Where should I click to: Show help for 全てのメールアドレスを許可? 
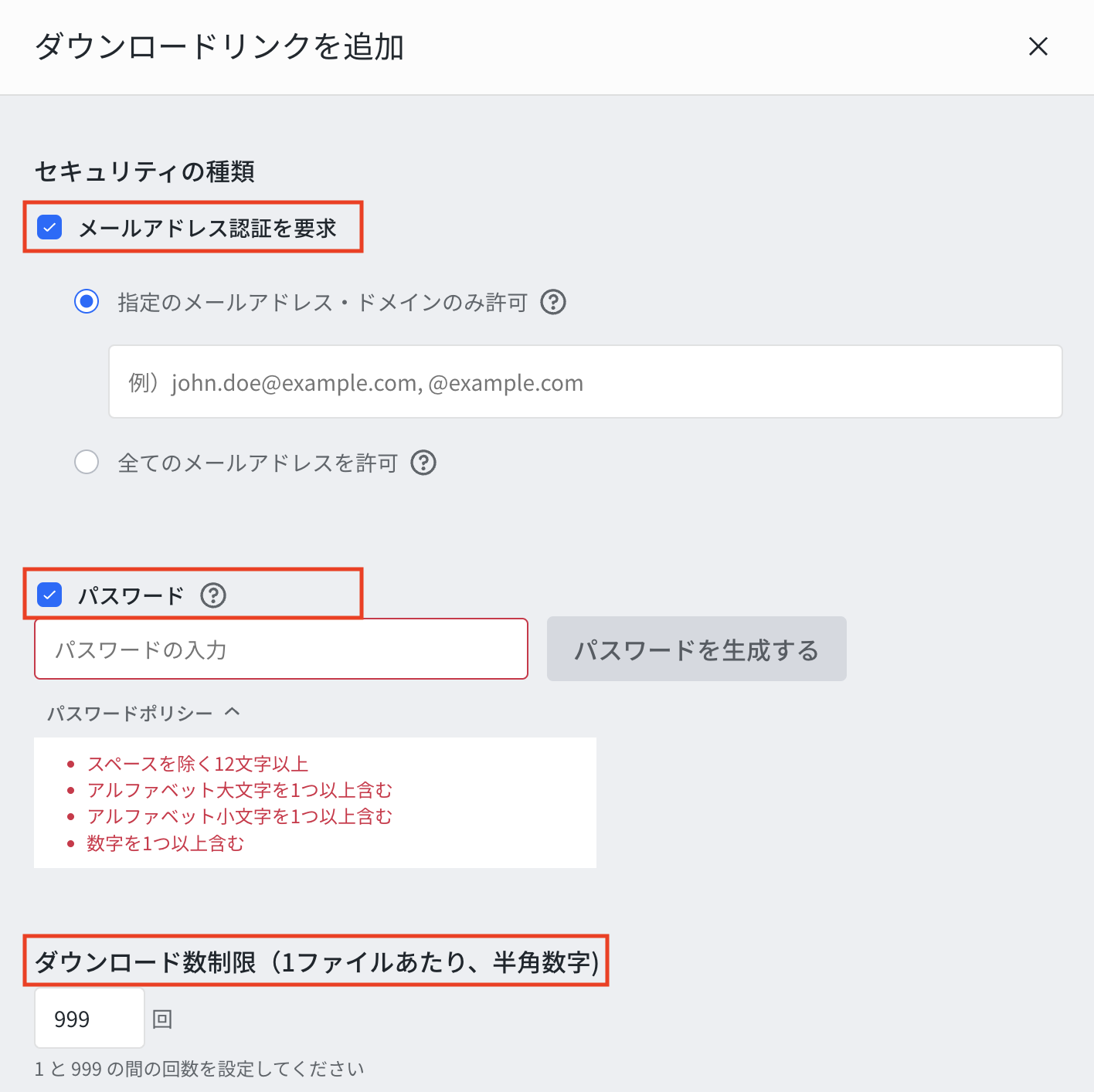coord(423,463)
